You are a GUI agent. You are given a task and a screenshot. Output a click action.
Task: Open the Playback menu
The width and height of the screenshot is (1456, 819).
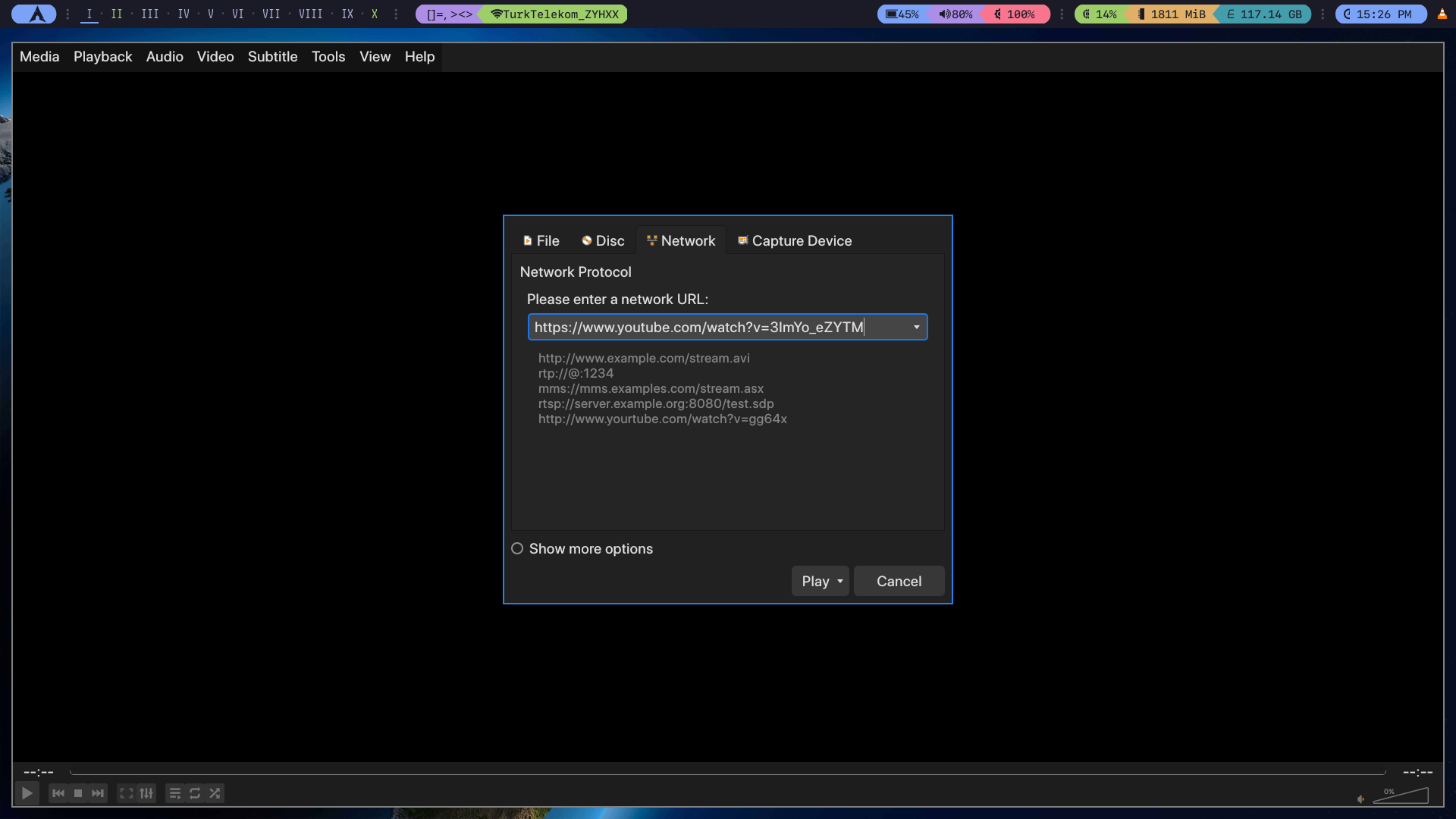[x=102, y=57]
